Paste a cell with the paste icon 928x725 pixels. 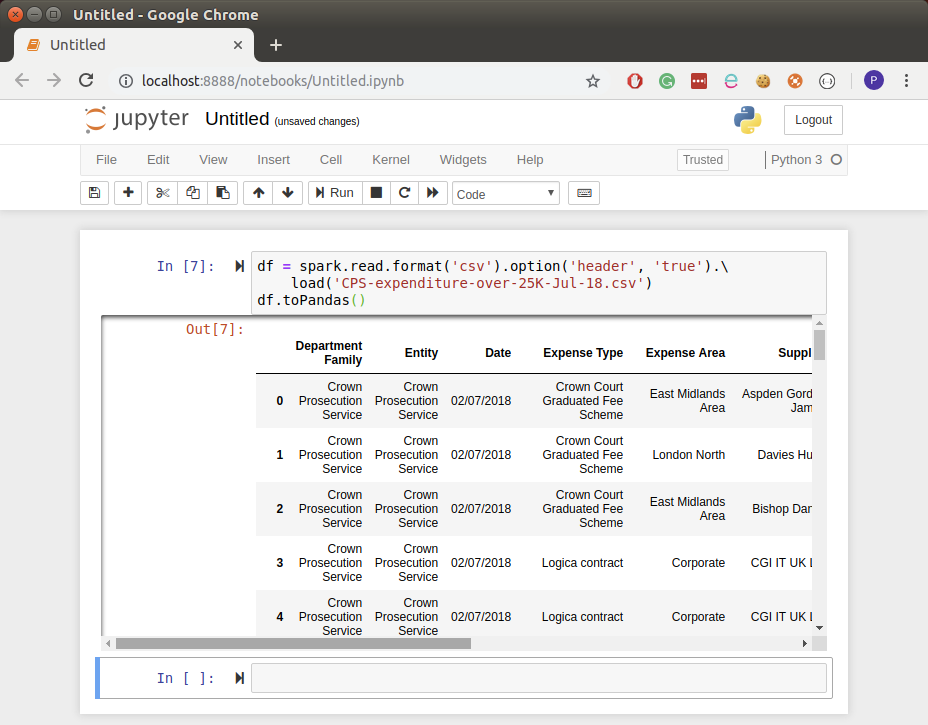pos(222,192)
